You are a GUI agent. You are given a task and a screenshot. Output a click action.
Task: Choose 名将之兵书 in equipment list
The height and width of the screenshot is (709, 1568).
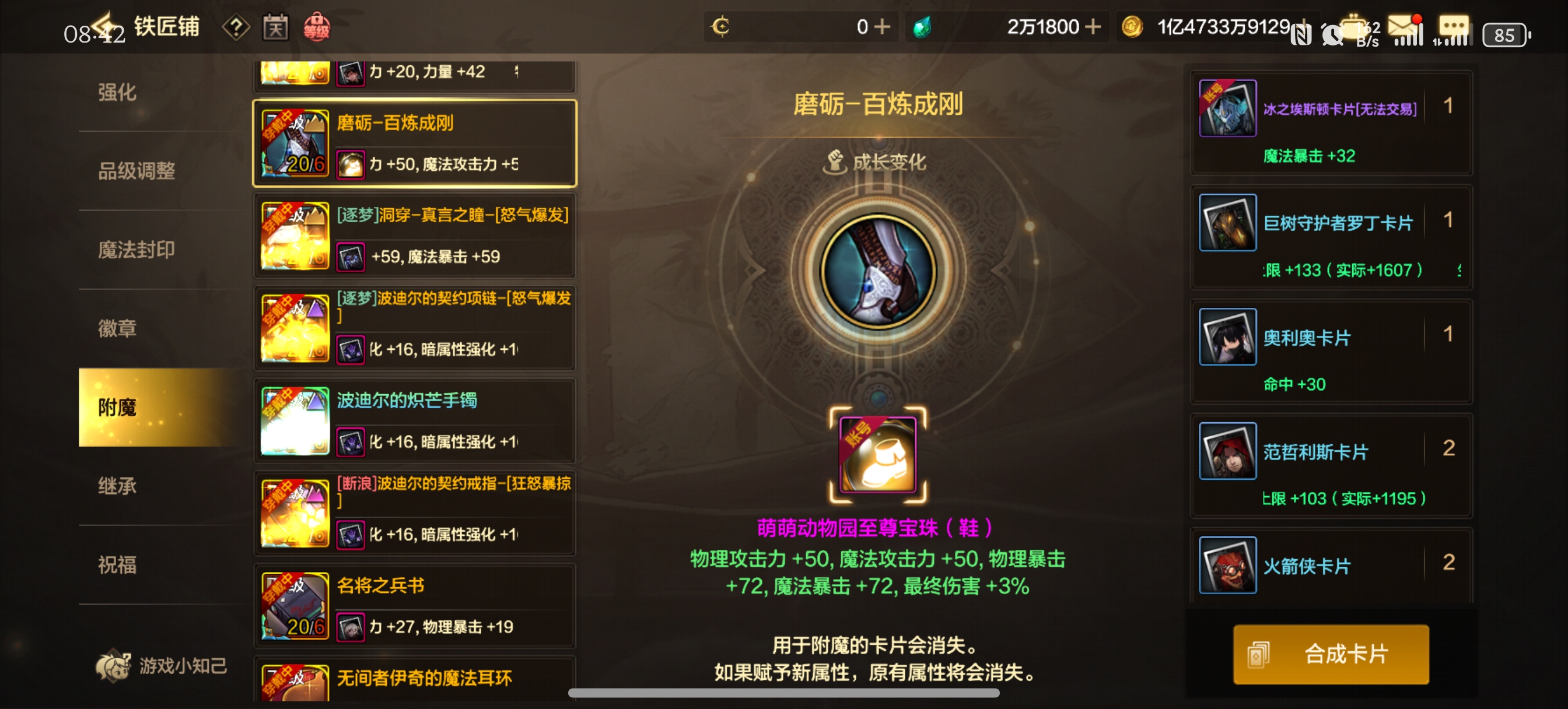[415, 606]
